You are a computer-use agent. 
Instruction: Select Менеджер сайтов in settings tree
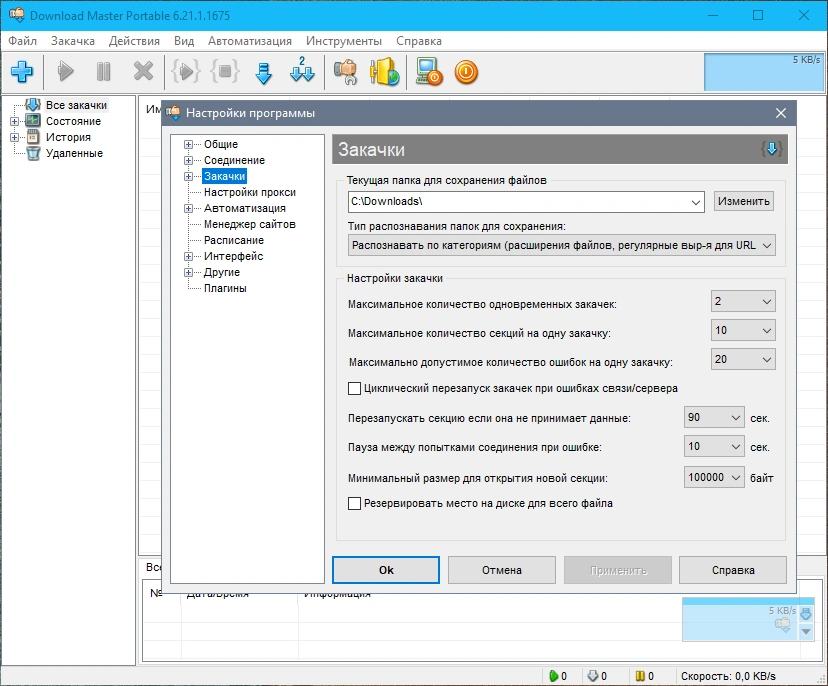pyautogui.click(x=250, y=224)
